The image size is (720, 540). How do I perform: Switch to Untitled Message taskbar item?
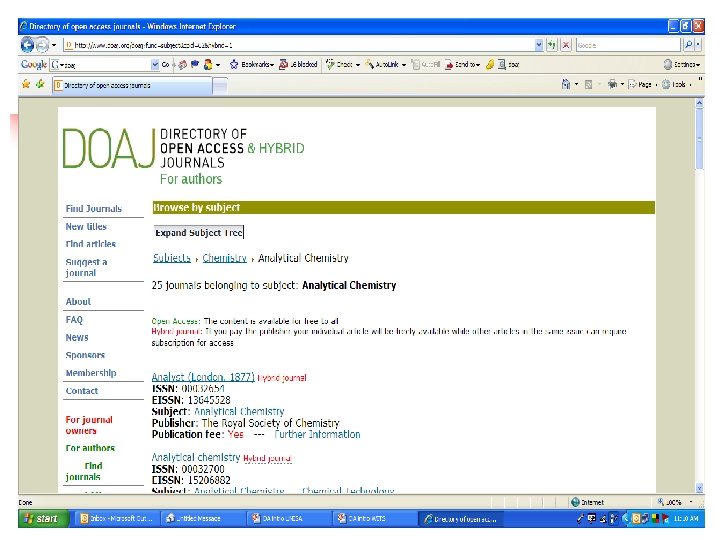coord(200,518)
